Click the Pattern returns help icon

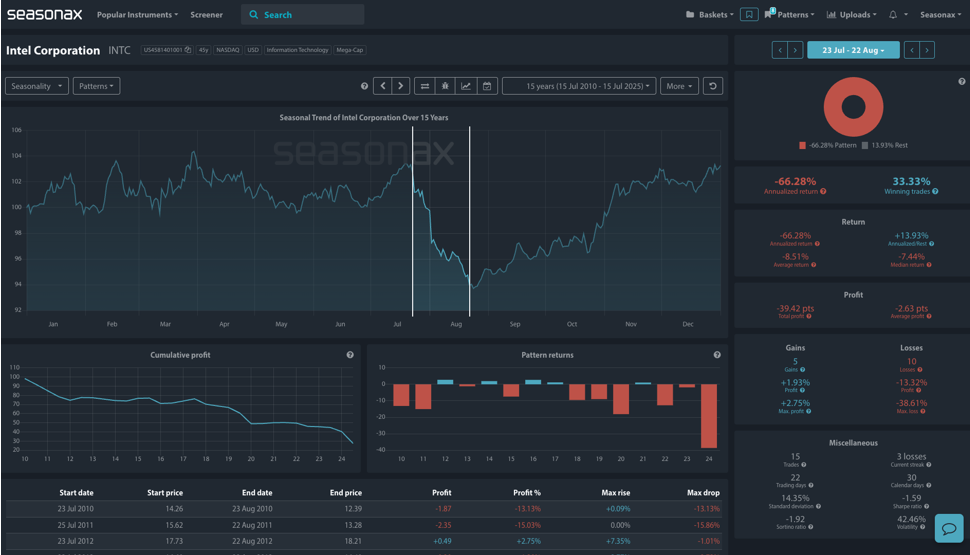coord(717,355)
